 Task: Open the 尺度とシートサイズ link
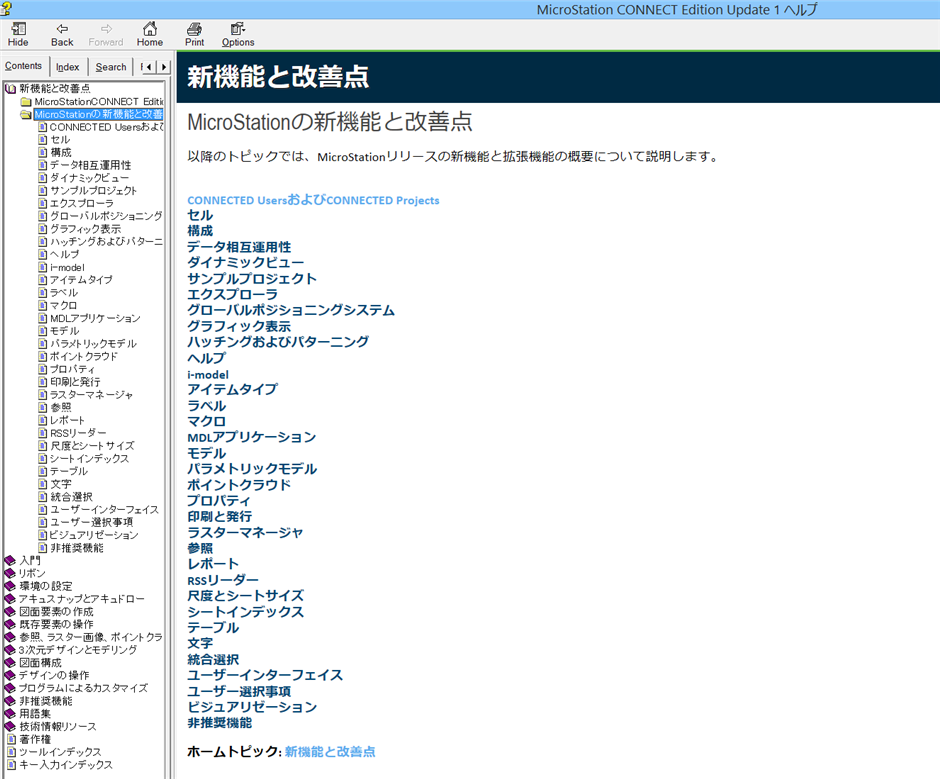[246, 596]
